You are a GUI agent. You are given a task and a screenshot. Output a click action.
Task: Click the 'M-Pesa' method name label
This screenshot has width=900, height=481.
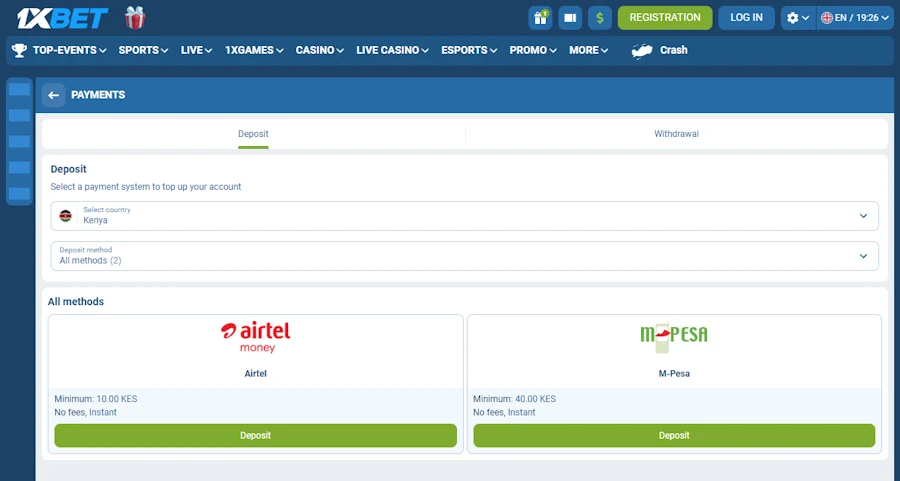tap(674, 374)
